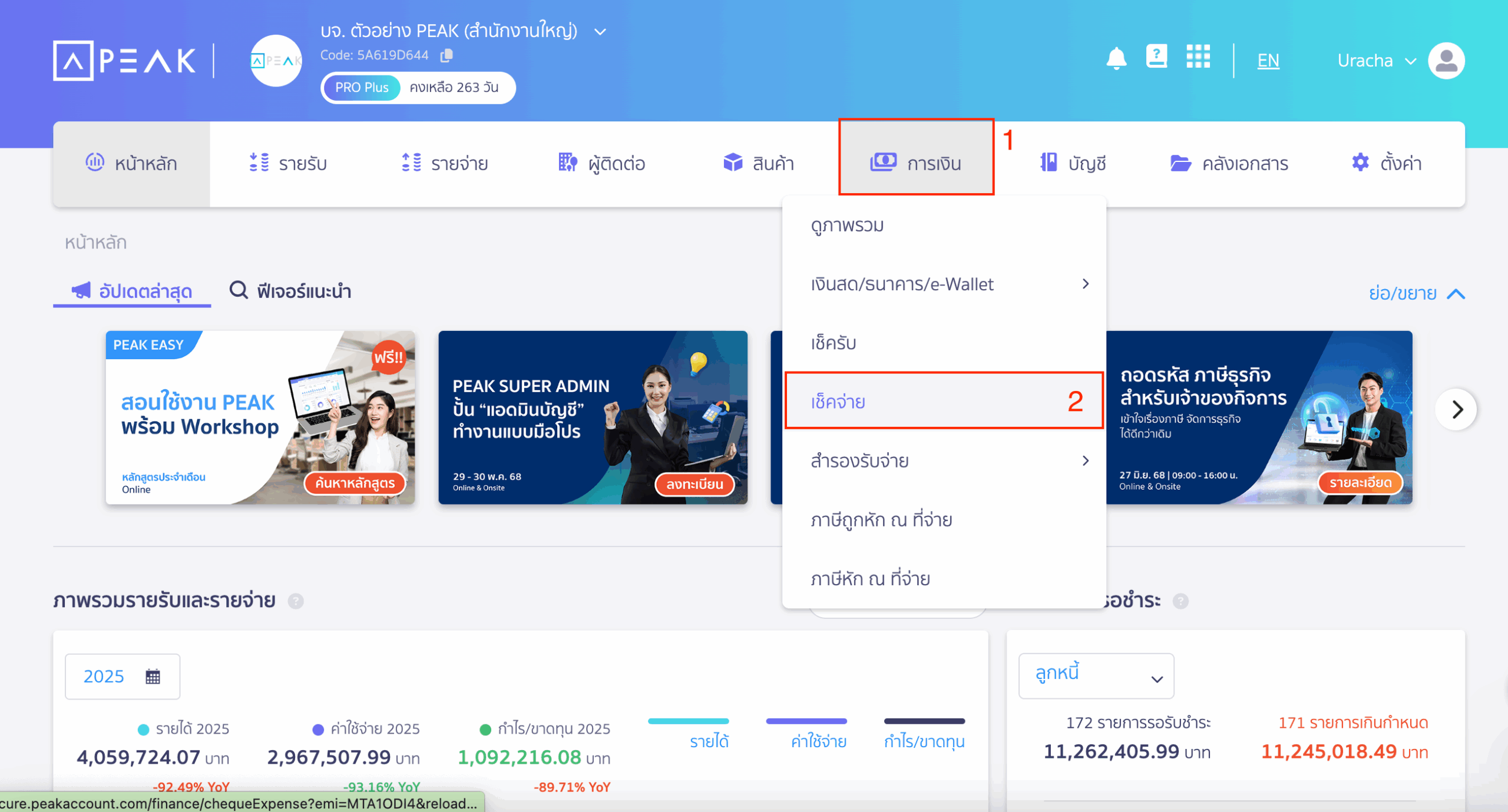Click the รายรับ income icon
This screenshot has width=1508, height=812.
pos(259,162)
